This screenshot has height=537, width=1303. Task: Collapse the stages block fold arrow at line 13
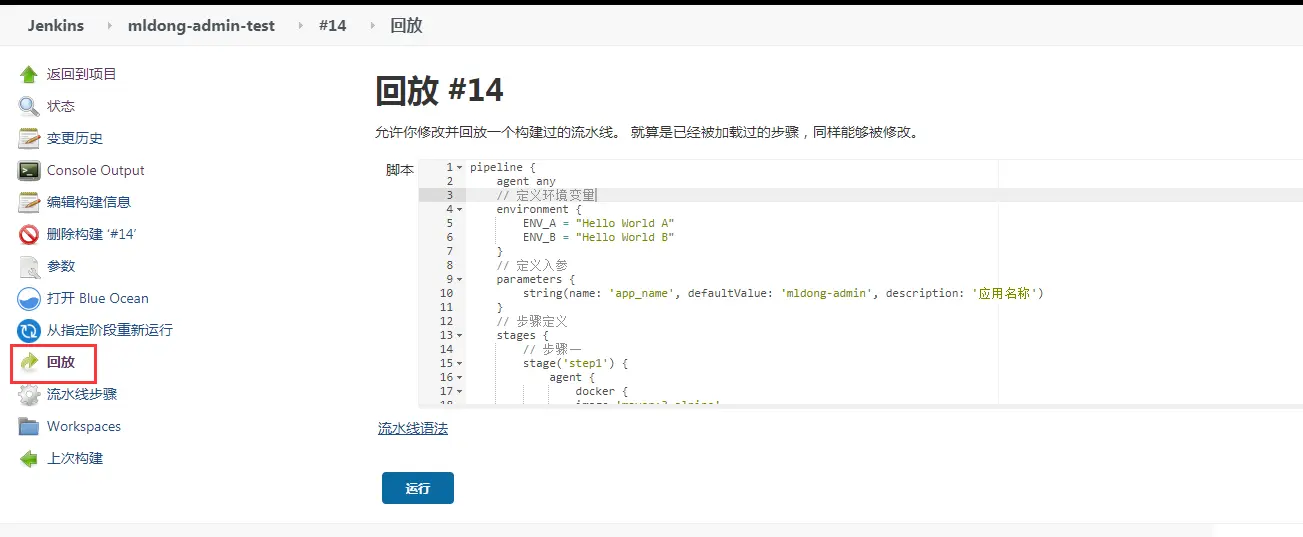coord(460,335)
